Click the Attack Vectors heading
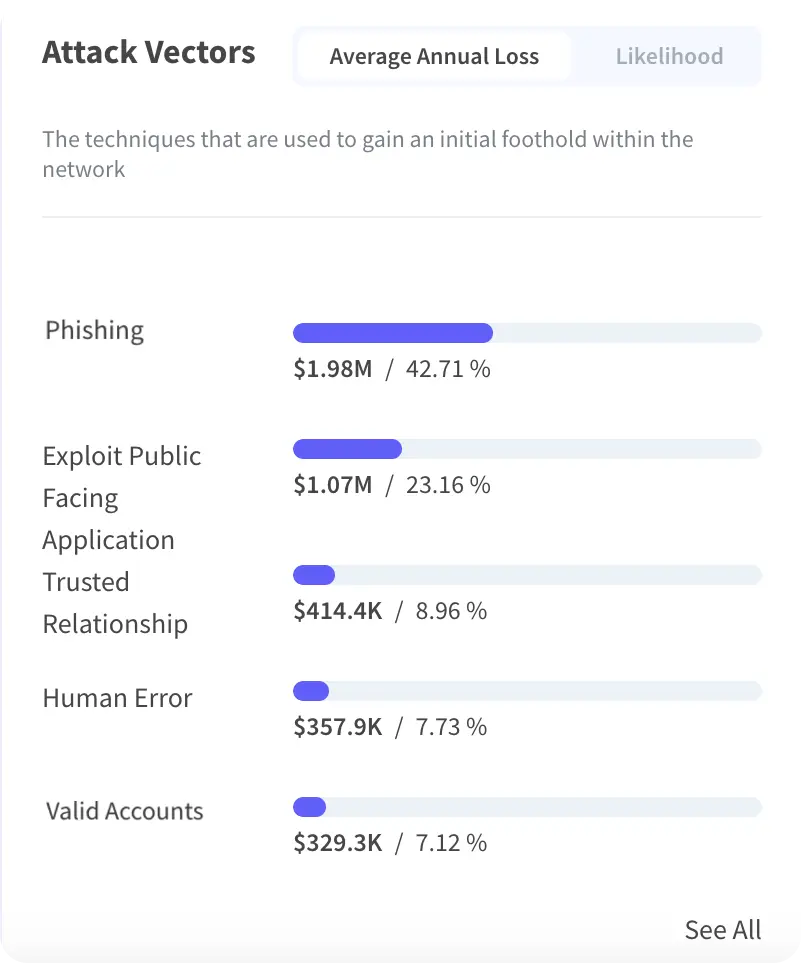 (148, 51)
